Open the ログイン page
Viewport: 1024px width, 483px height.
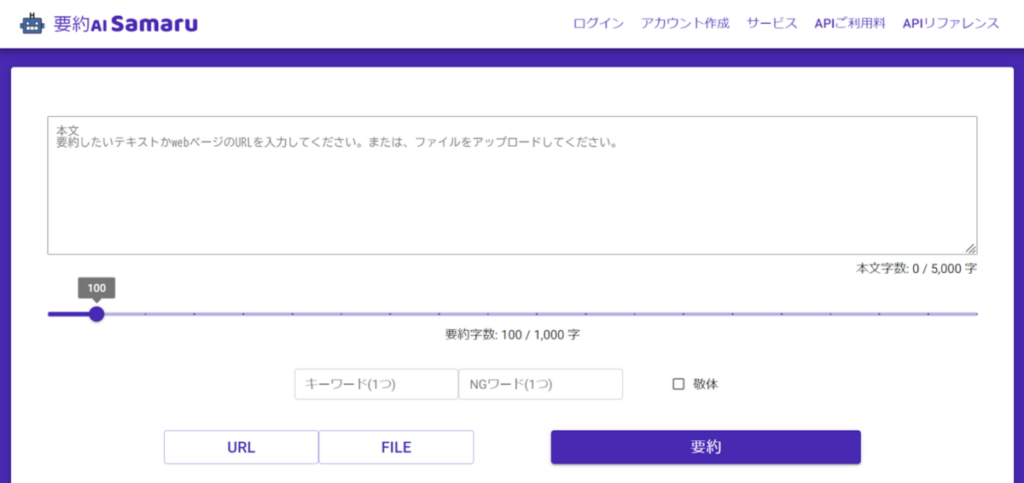(598, 24)
